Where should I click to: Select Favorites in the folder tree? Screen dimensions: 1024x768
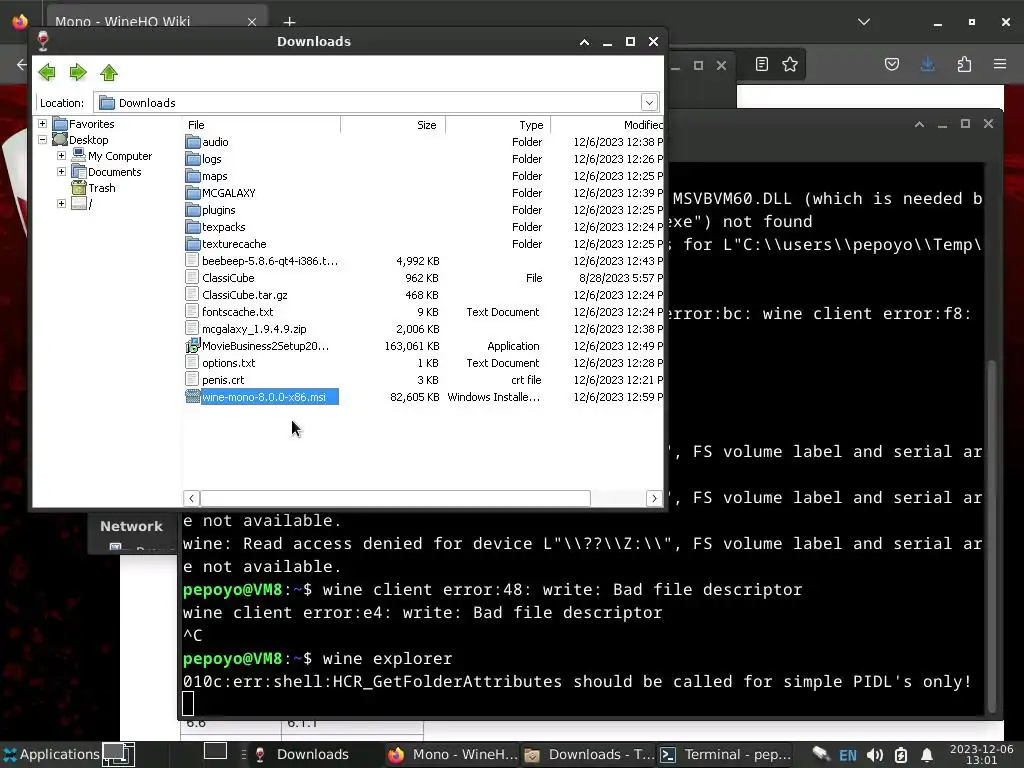point(91,124)
